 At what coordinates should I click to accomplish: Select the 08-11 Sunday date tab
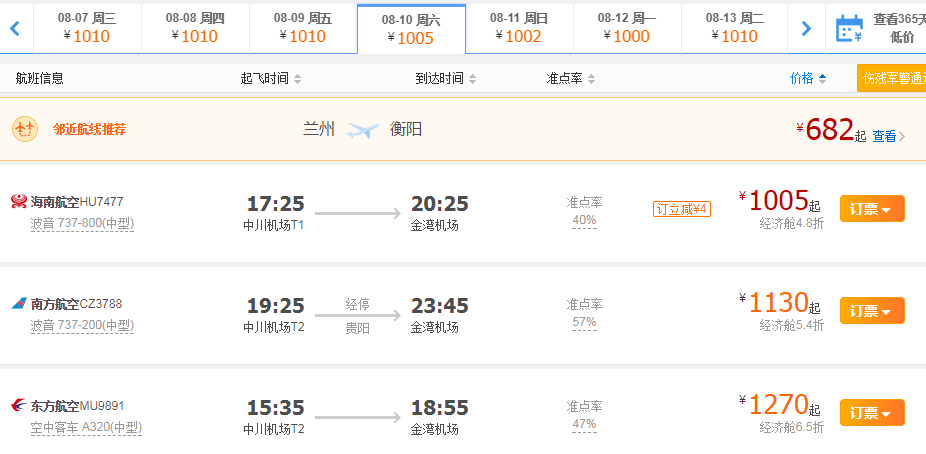click(519, 28)
